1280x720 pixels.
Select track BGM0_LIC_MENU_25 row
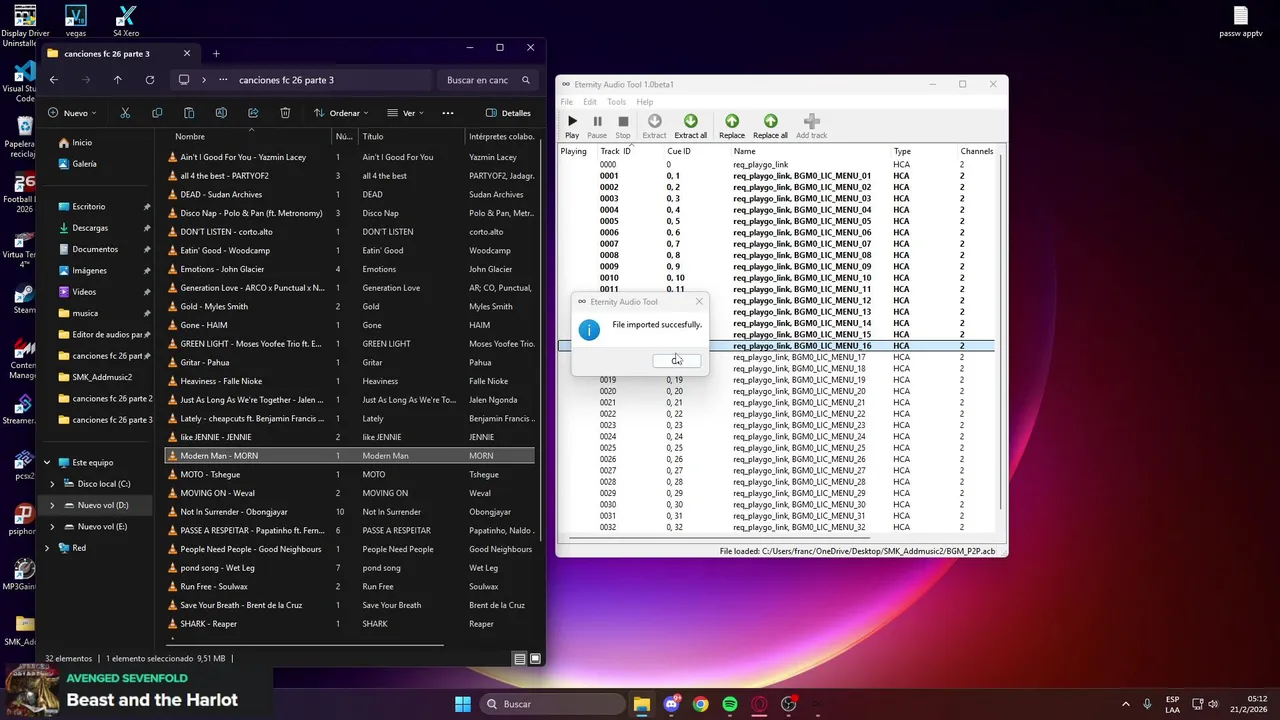[776, 448]
